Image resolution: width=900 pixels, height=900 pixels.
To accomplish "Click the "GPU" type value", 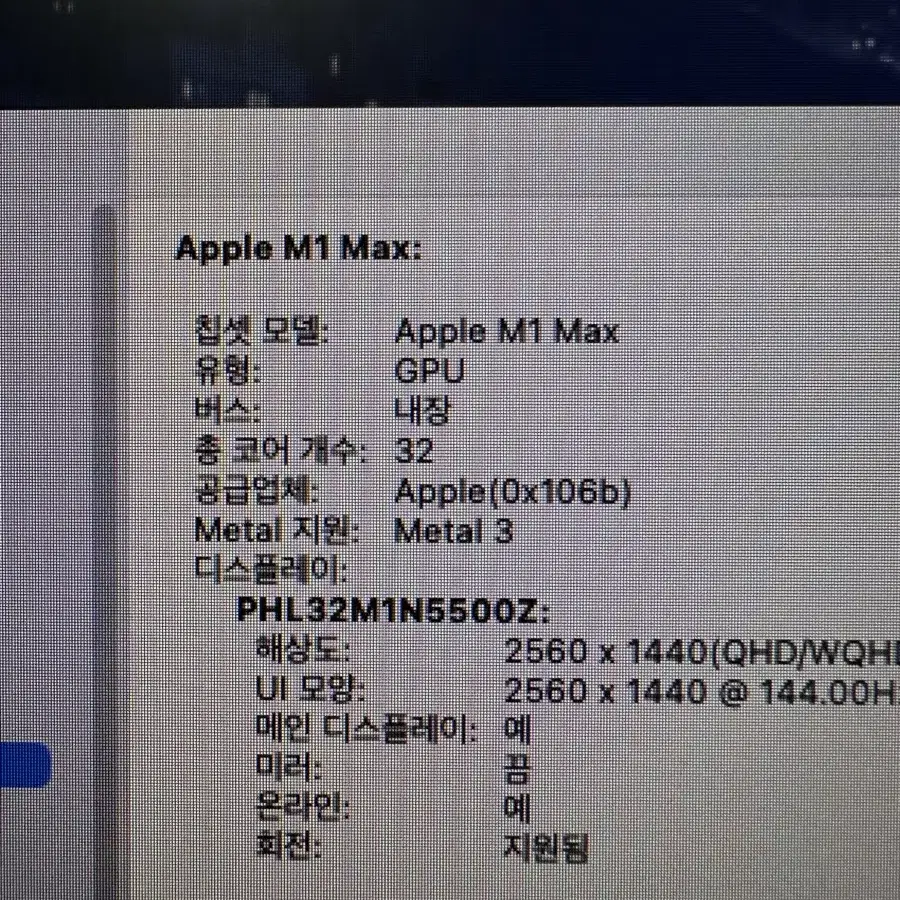I will pyautogui.click(x=429, y=371).
